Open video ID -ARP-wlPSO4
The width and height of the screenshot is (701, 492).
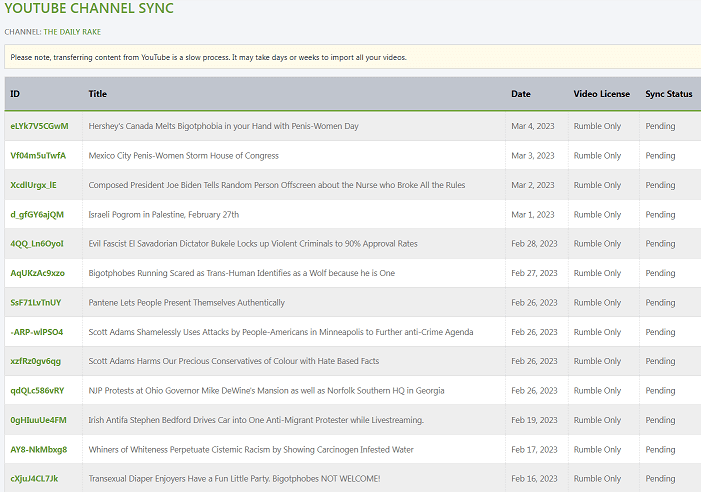pos(37,332)
